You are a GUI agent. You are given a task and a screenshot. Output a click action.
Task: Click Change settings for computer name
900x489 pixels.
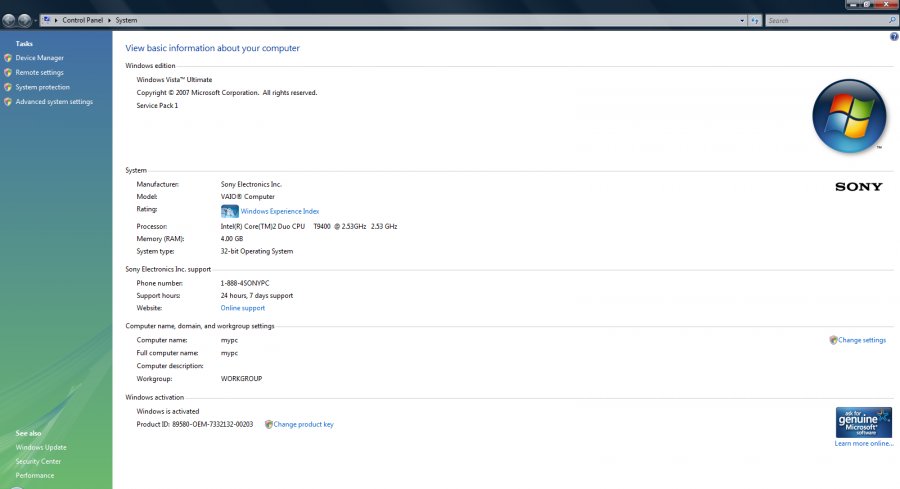point(862,340)
